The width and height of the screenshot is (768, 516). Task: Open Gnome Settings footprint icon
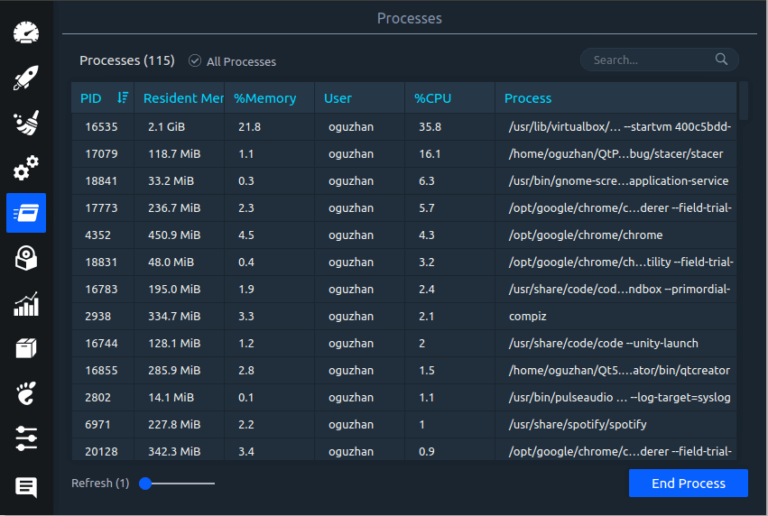[26, 393]
